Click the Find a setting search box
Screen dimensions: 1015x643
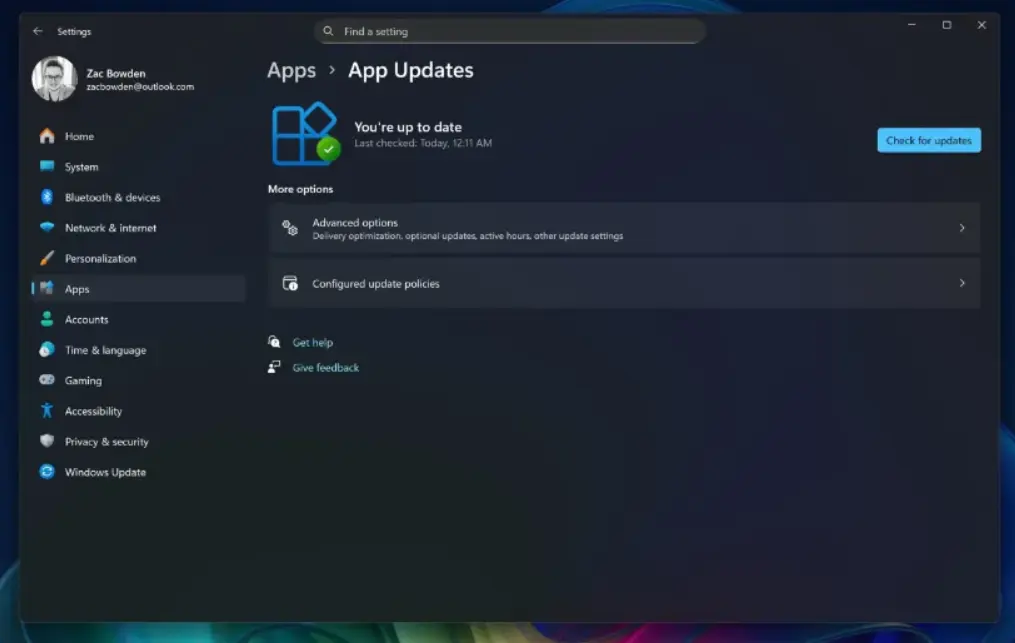[x=510, y=32]
